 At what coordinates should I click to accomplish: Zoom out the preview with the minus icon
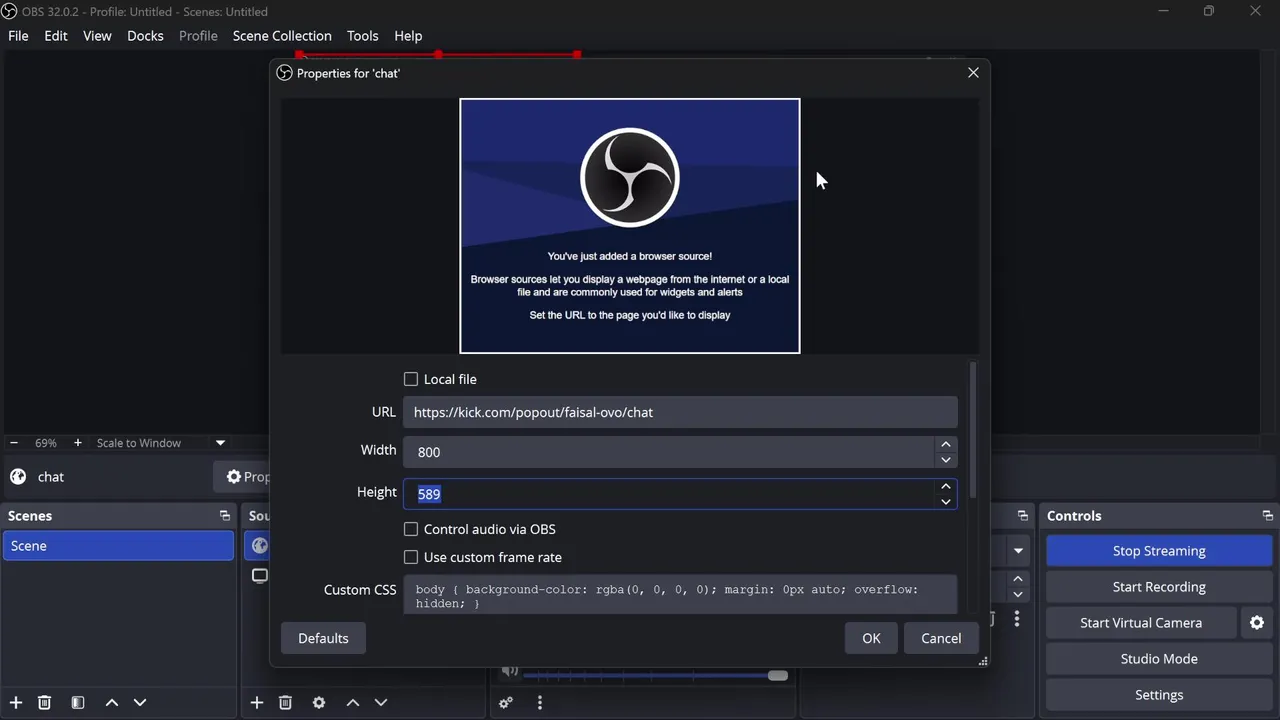point(14,443)
